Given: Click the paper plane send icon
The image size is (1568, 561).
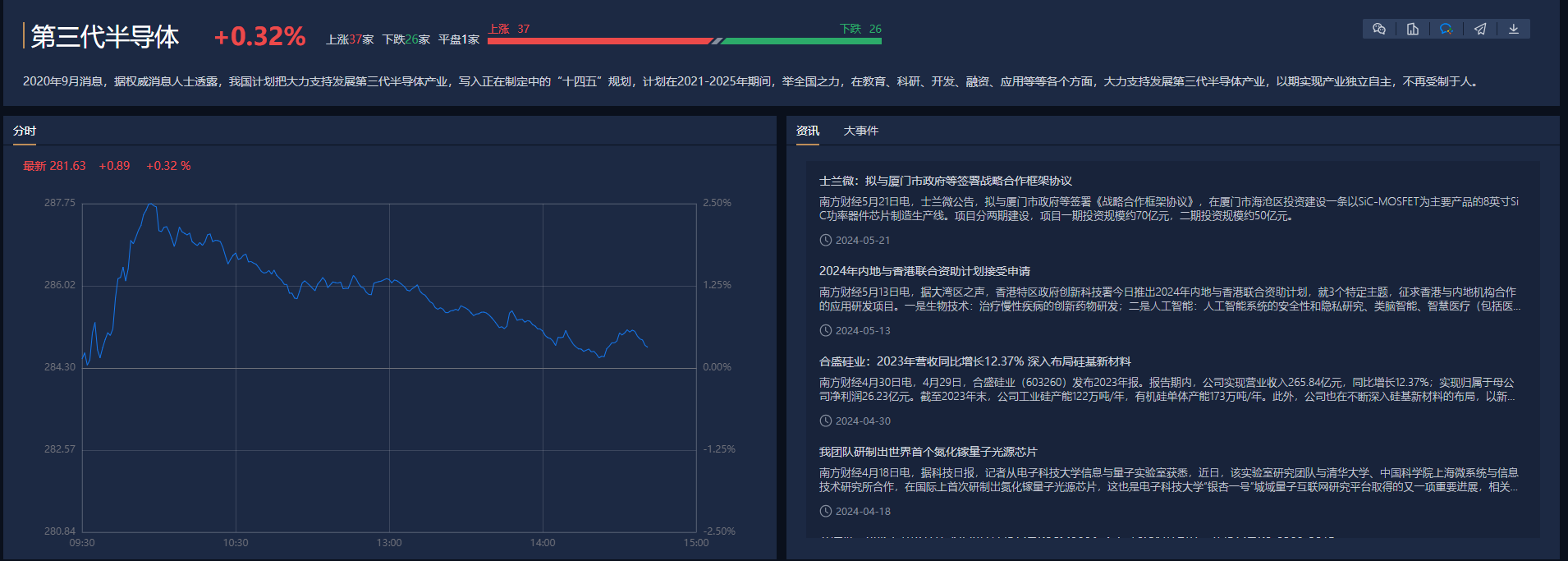Looking at the screenshot, I should [1480, 29].
